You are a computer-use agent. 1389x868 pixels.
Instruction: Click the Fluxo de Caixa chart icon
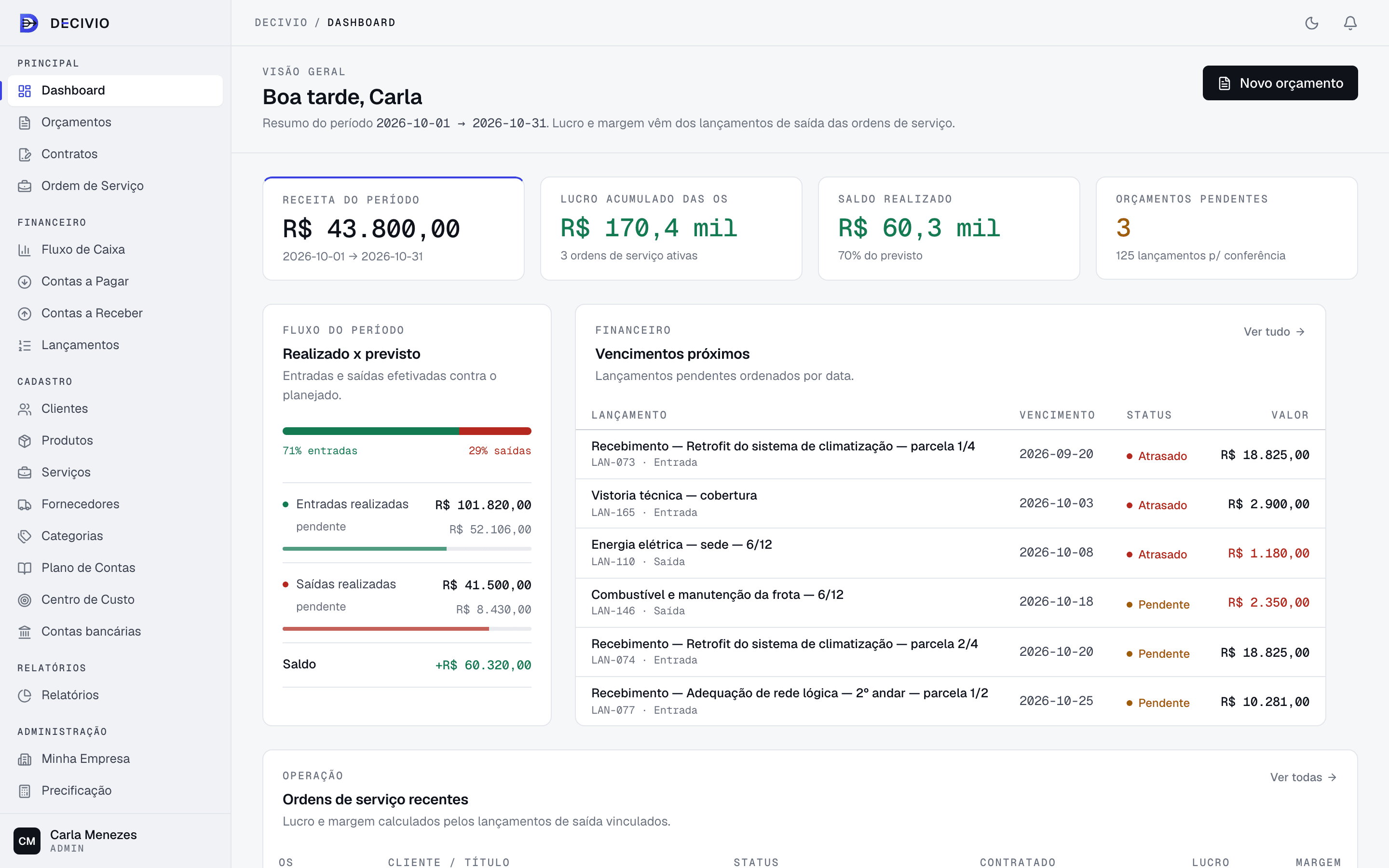[25, 250]
